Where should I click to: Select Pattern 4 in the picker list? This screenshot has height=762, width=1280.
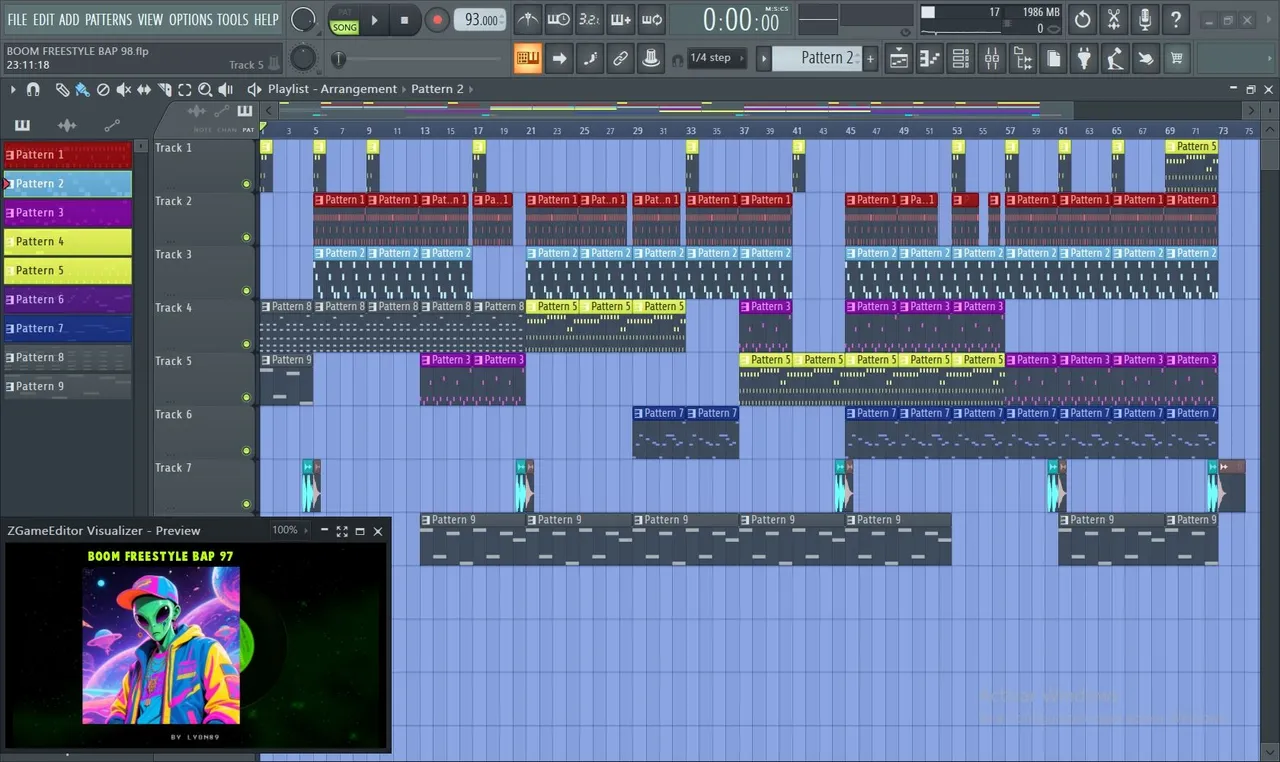point(67,241)
